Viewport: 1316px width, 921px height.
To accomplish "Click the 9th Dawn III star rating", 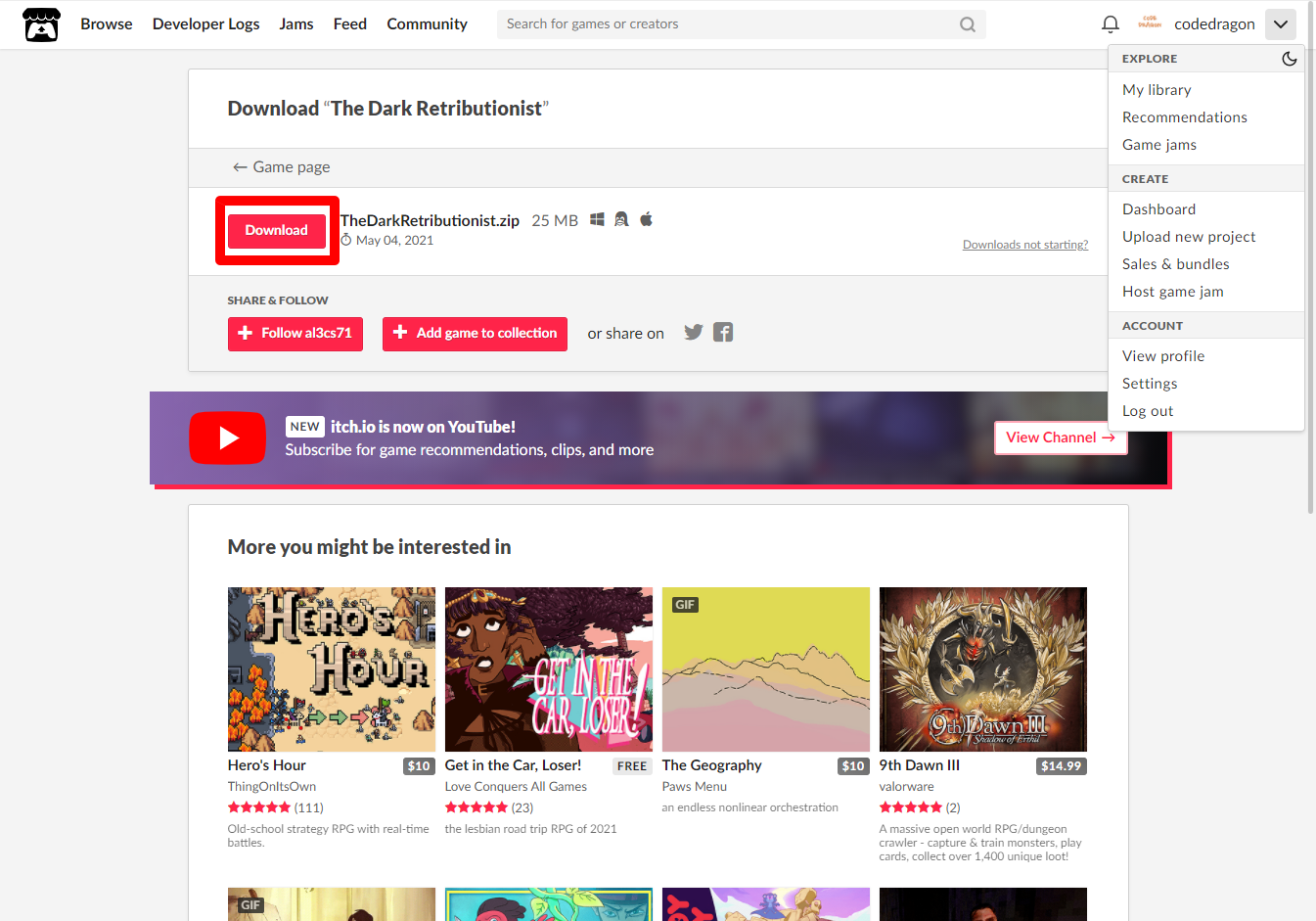I will click(x=911, y=807).
